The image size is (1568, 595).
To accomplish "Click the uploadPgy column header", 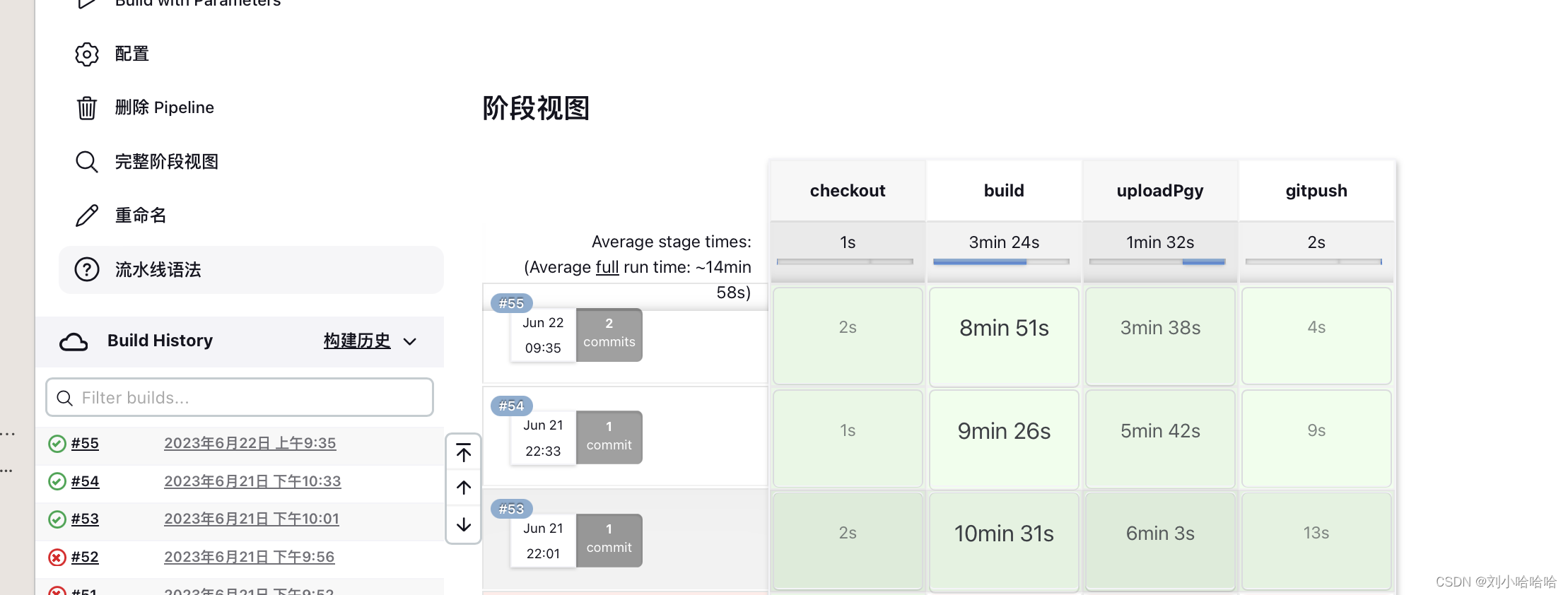I will click(x=1160, y=191).
